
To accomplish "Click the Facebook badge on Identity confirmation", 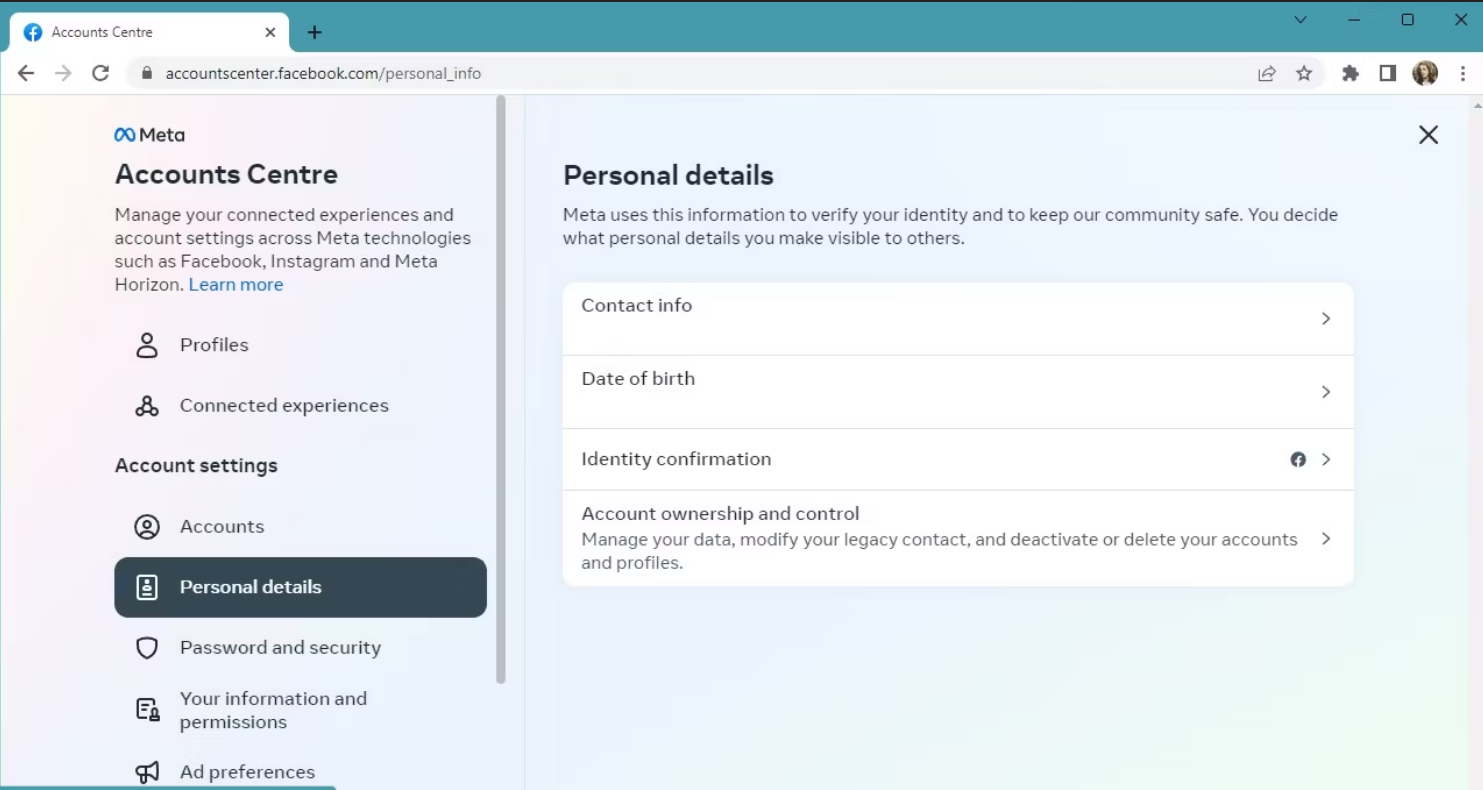I will coord(1298,459).
